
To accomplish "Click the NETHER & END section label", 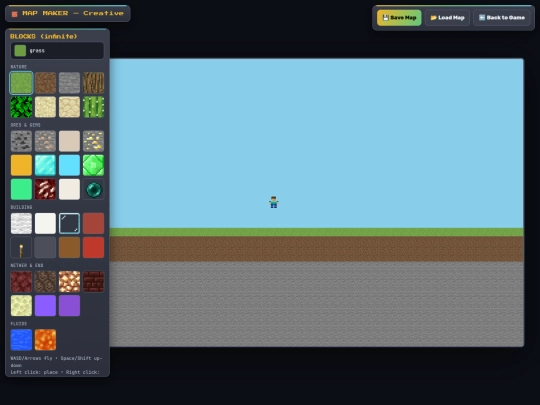I will pyautogui.click(x=27, y=266).
